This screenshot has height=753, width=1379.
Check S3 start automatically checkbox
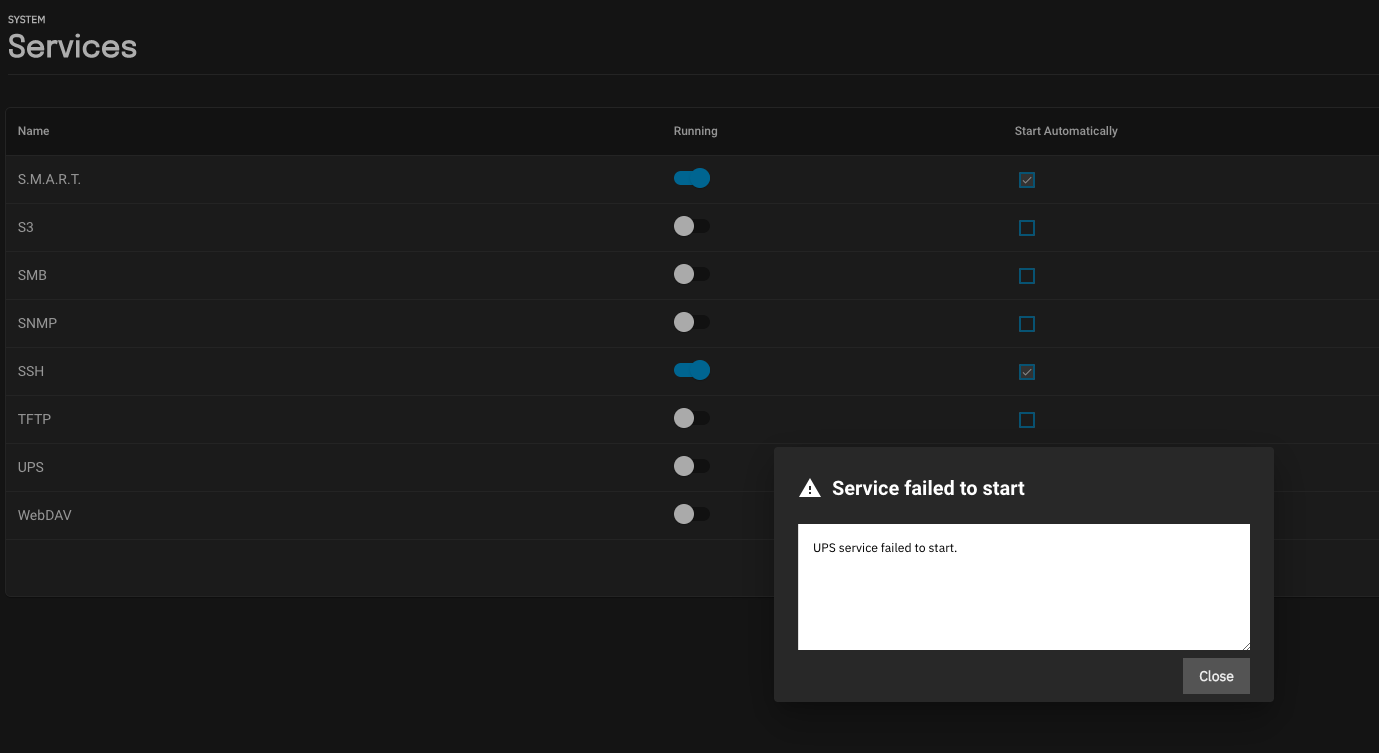(x=1027, y=228)
